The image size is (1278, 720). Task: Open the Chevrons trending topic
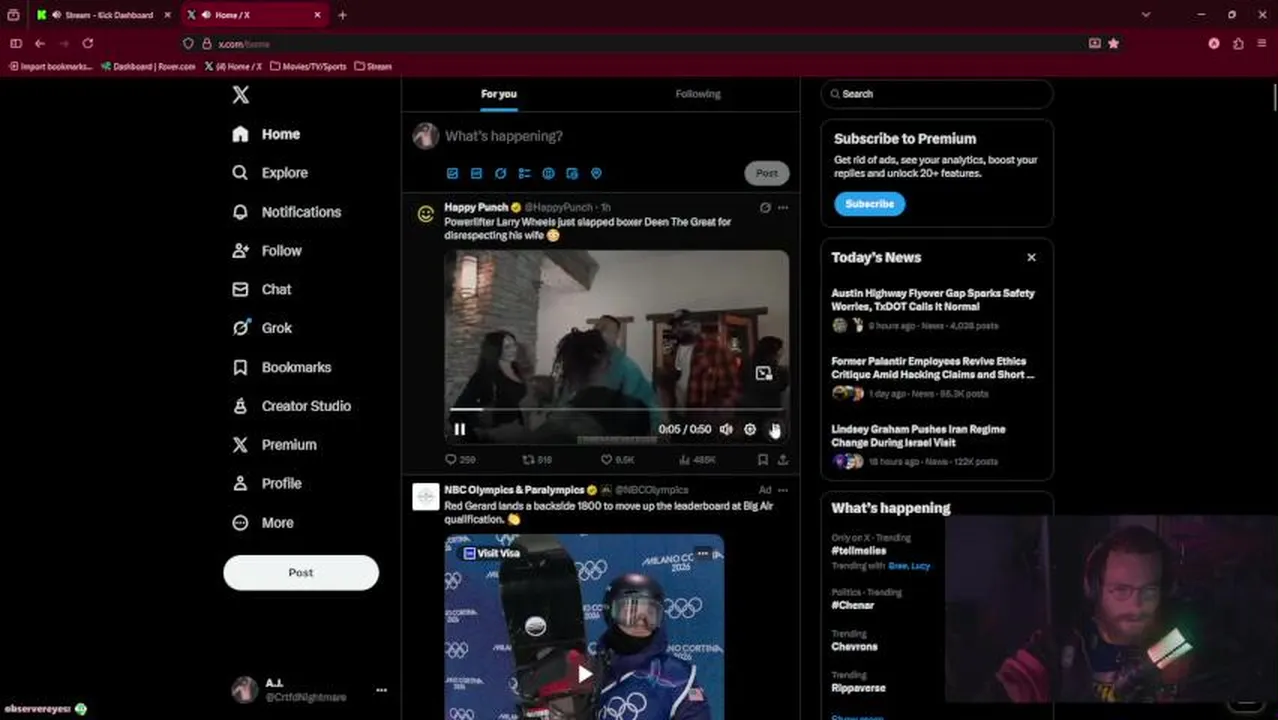pyautogui.click(x=854, y=646)
